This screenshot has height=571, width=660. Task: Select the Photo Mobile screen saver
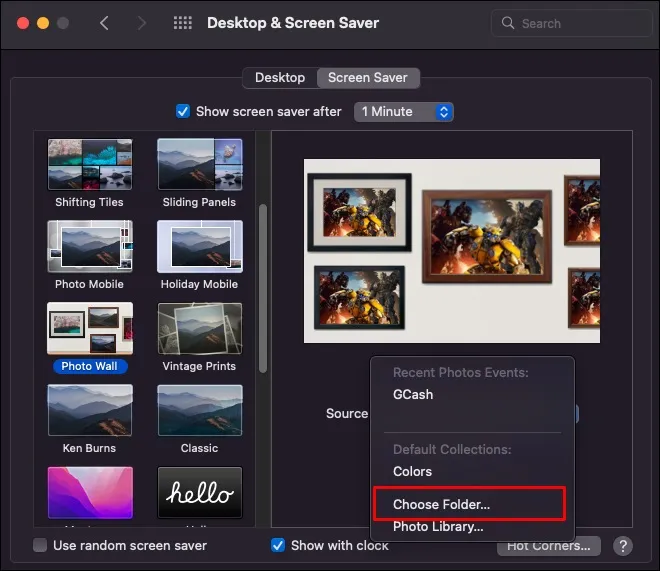(90, 246)
